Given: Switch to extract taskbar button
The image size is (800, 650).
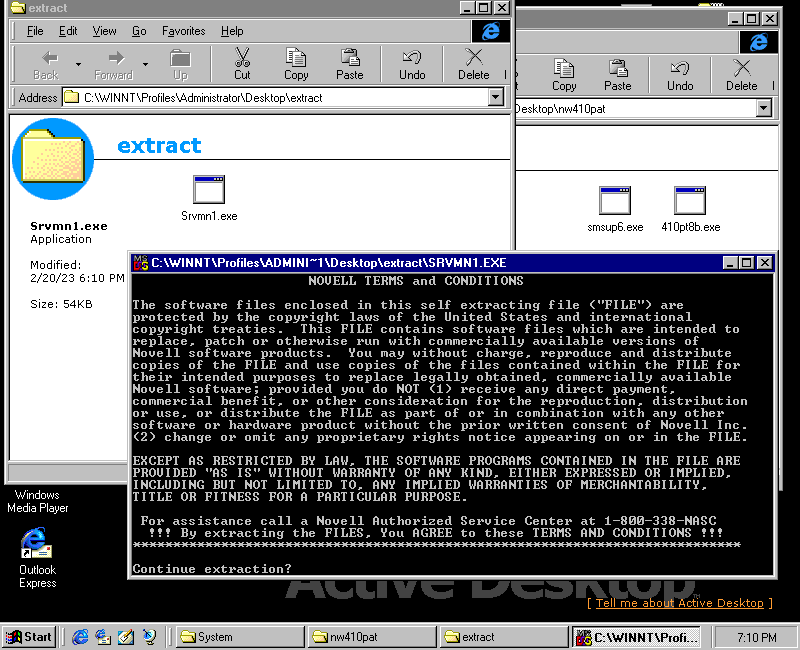Looking at the screenshot, I should 504,637.
